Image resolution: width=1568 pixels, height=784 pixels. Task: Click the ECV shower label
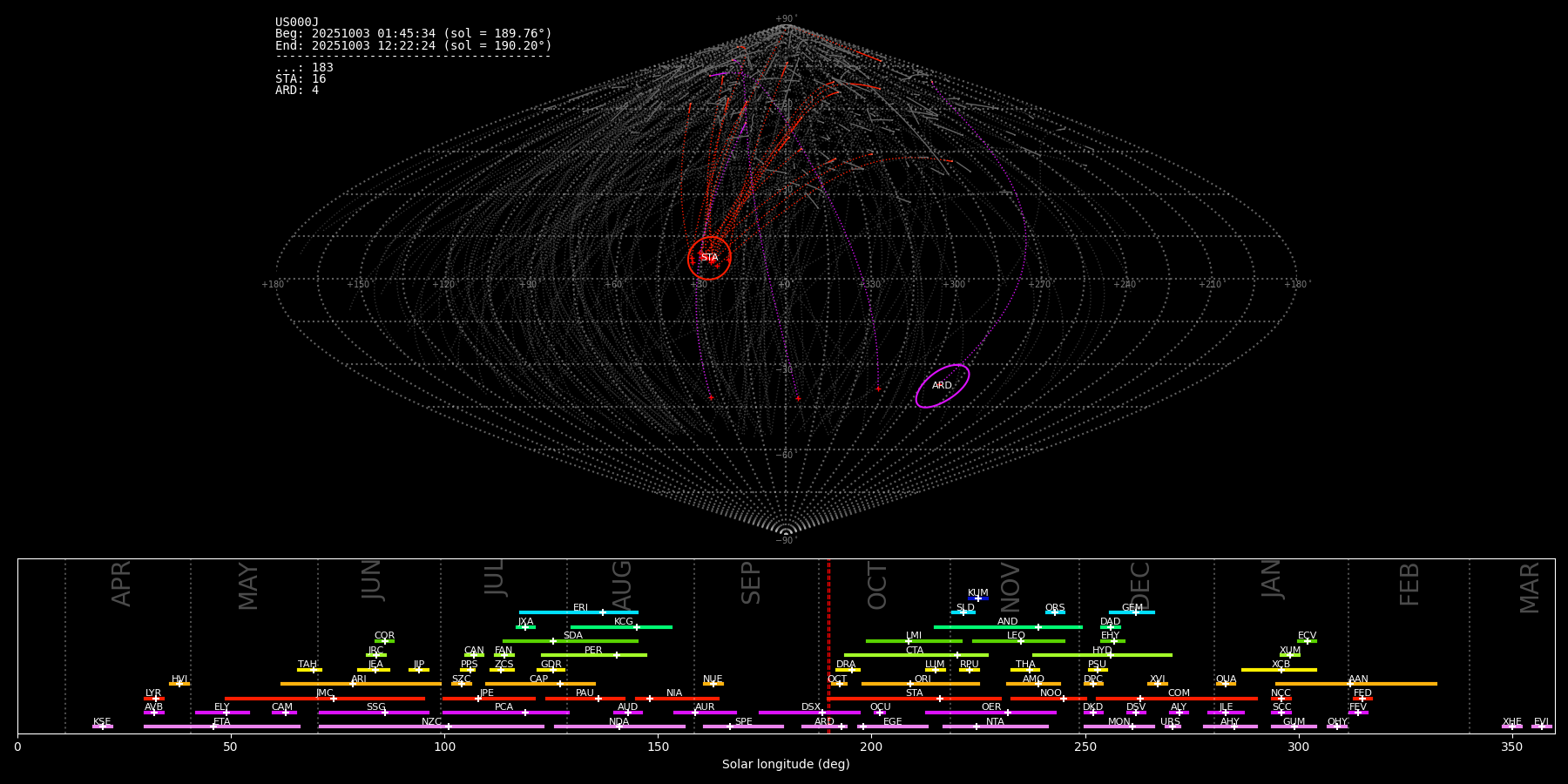[1307, 636]
